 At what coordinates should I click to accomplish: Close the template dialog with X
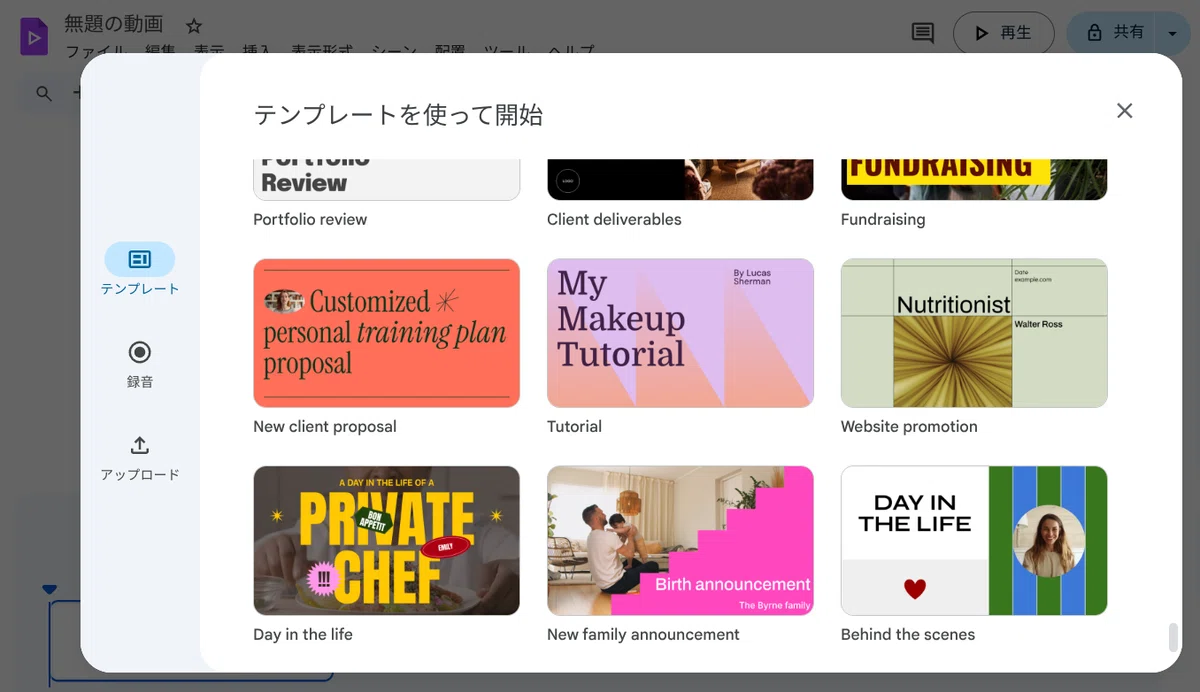pyautogui.click(x=1125, y=111)
